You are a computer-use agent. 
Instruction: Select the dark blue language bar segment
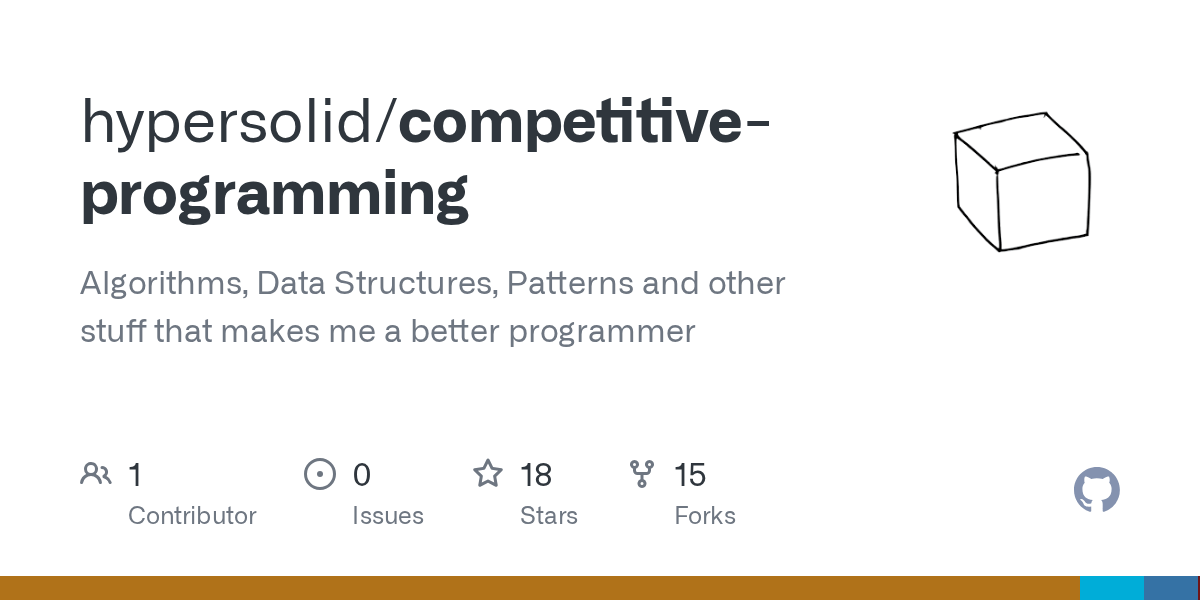(x=1170, y=588)
